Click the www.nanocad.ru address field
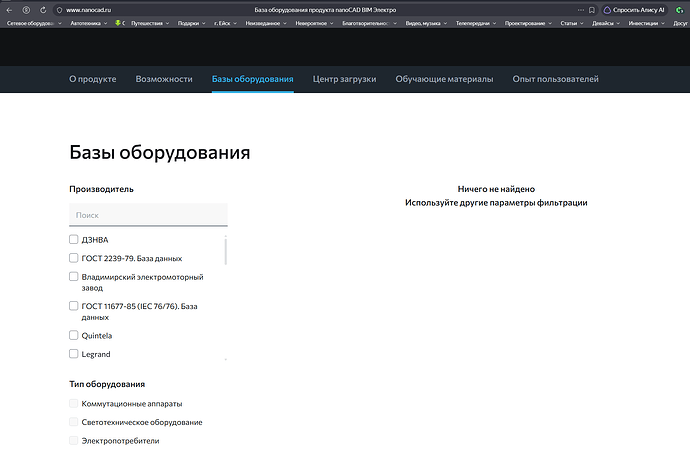This screenshot has height=450, width=690. pyautogui.click(x=88, y=10)
